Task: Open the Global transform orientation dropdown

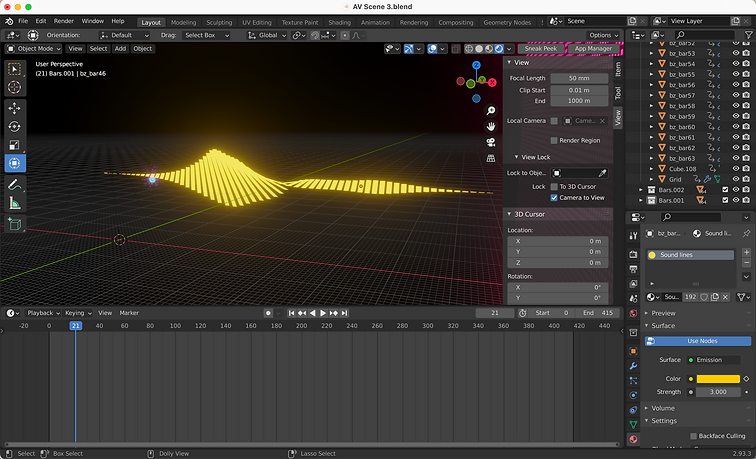Action: pos(267,35)
